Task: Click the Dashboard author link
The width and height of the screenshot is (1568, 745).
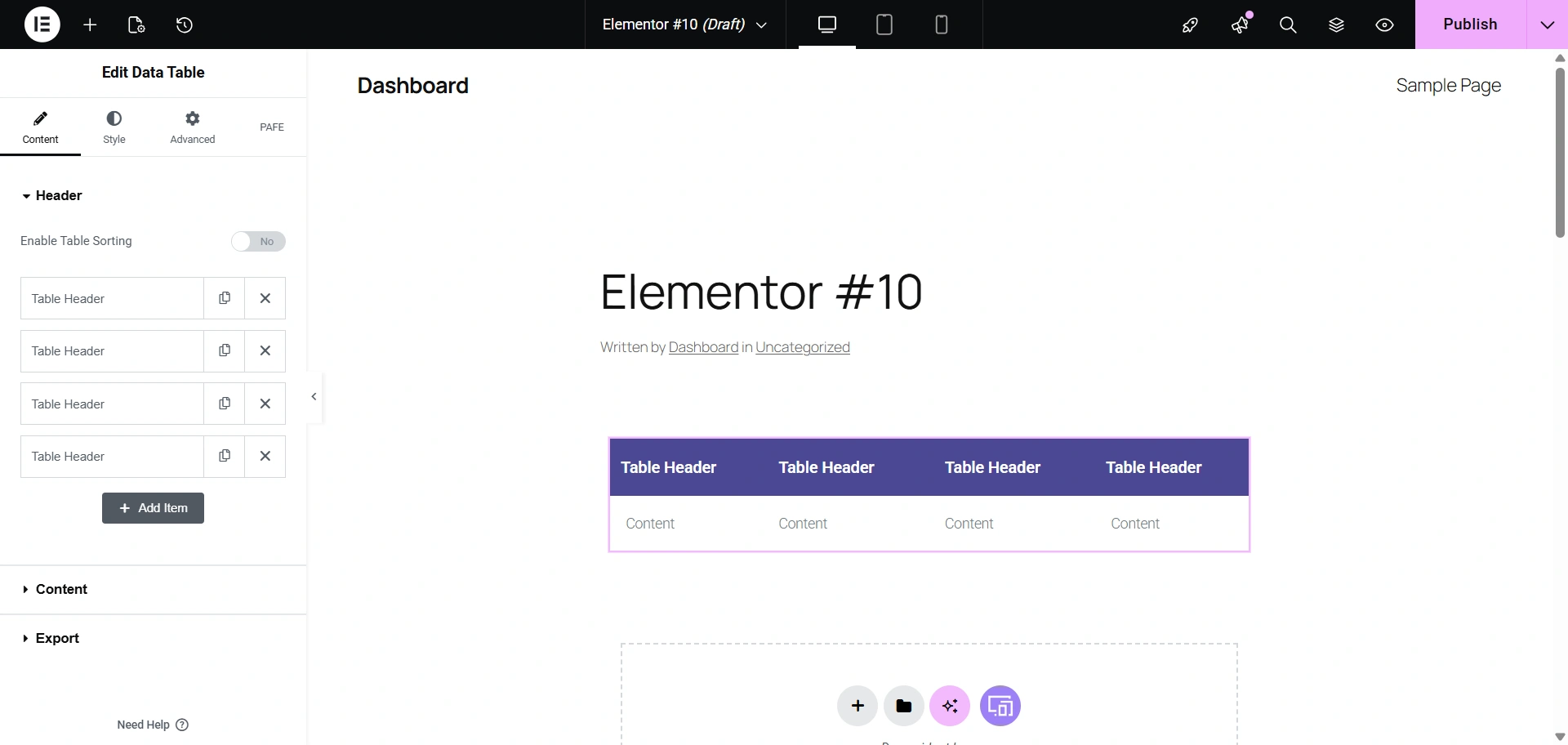Action: (x=703, y=347)
